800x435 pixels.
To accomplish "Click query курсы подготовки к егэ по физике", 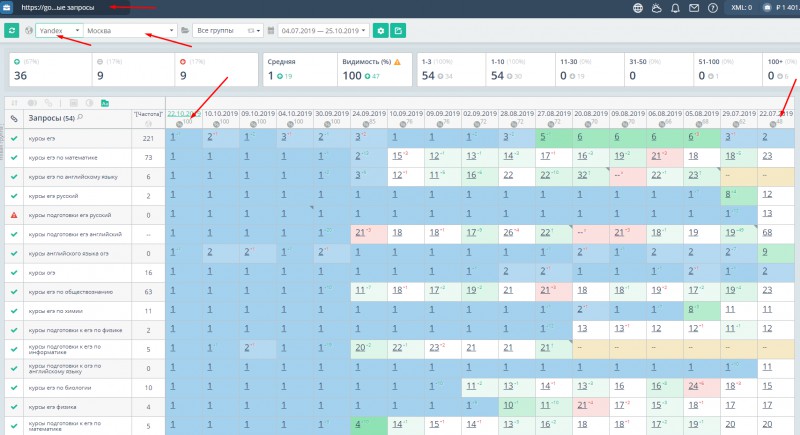I will click(x=75, y=330).
